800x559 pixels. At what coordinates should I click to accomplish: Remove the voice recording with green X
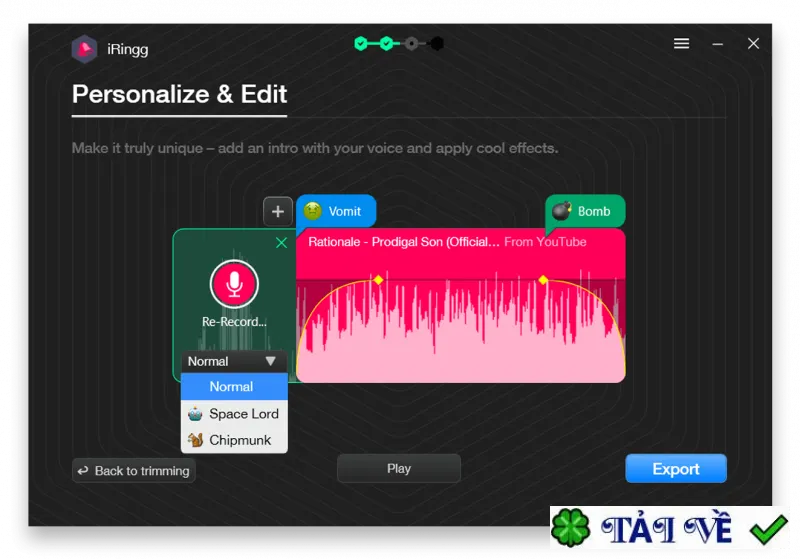coord(281,243)
